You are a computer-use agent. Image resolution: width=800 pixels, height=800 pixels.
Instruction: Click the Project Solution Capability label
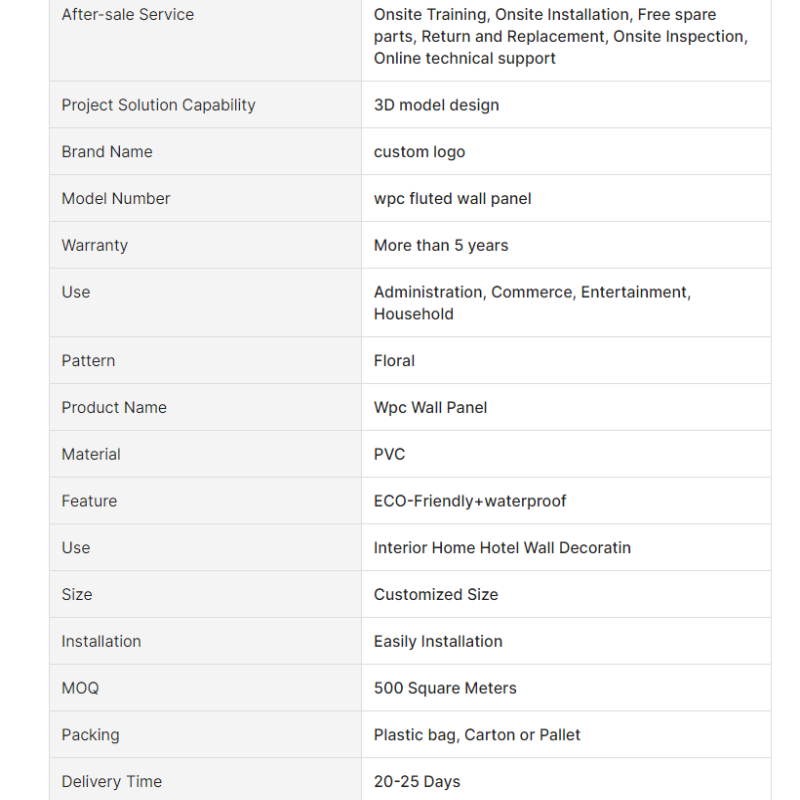click(158, 105)
